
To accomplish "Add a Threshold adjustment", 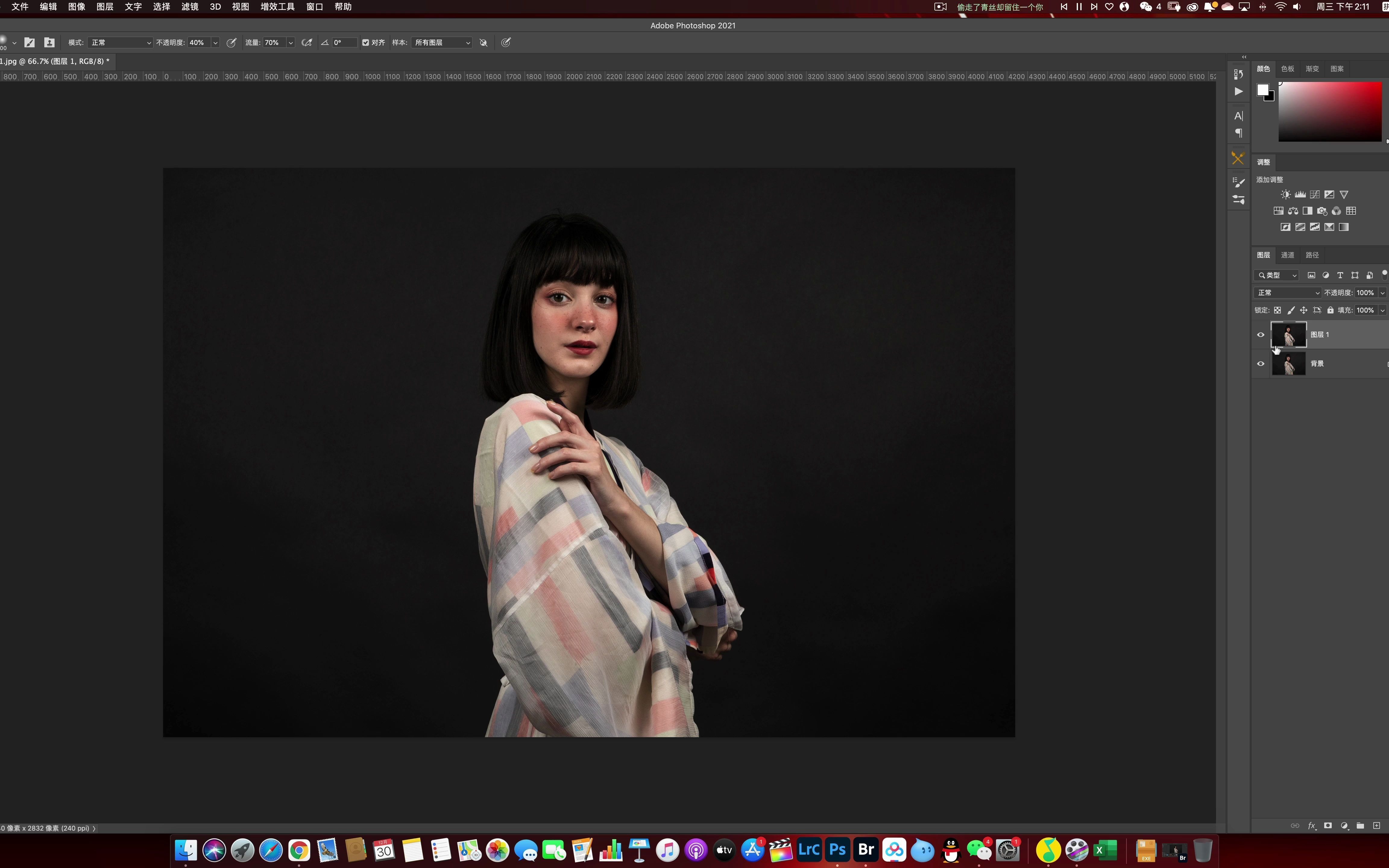I will (1314, 227).
